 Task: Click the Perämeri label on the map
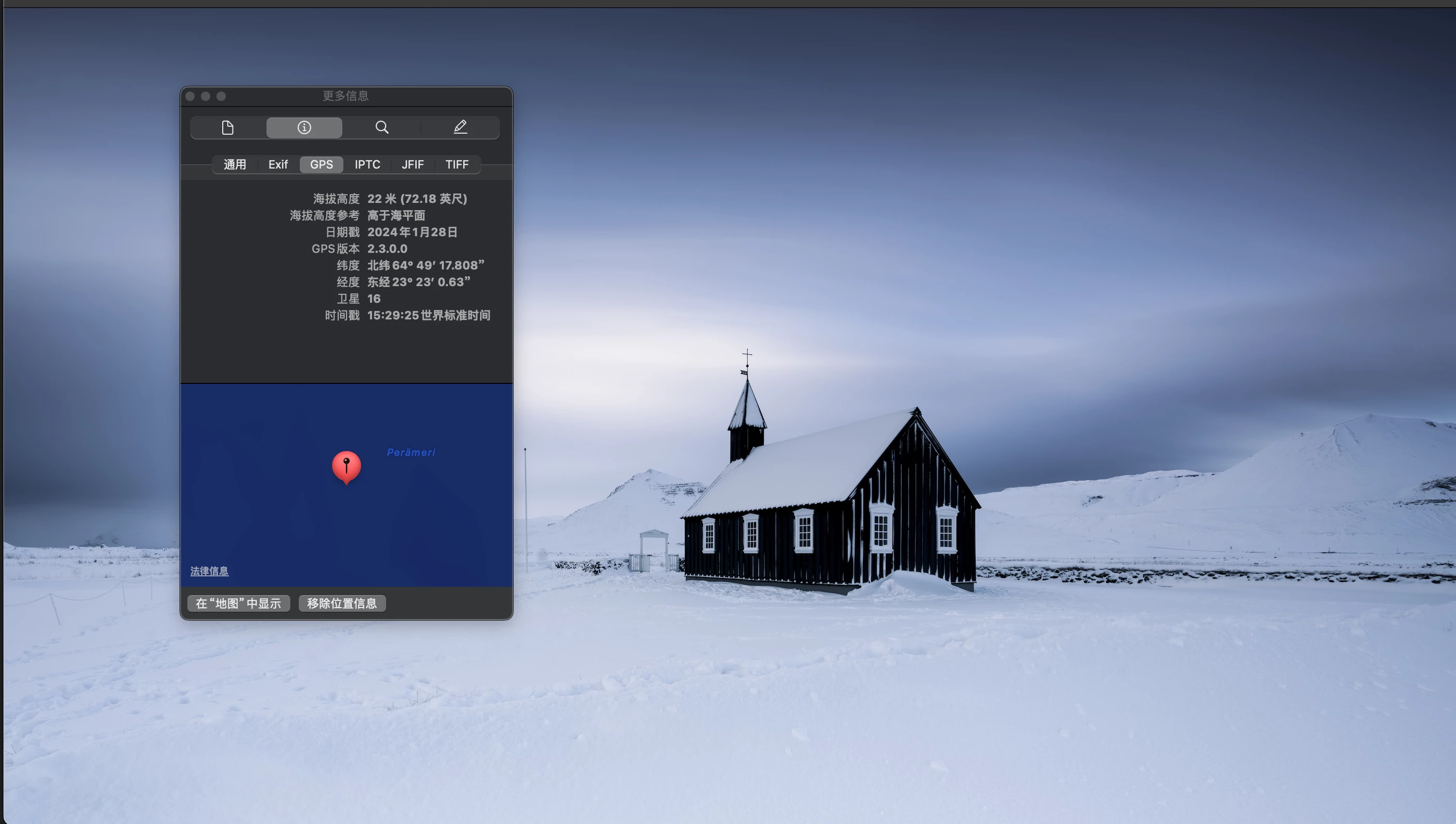click(411, 452)
